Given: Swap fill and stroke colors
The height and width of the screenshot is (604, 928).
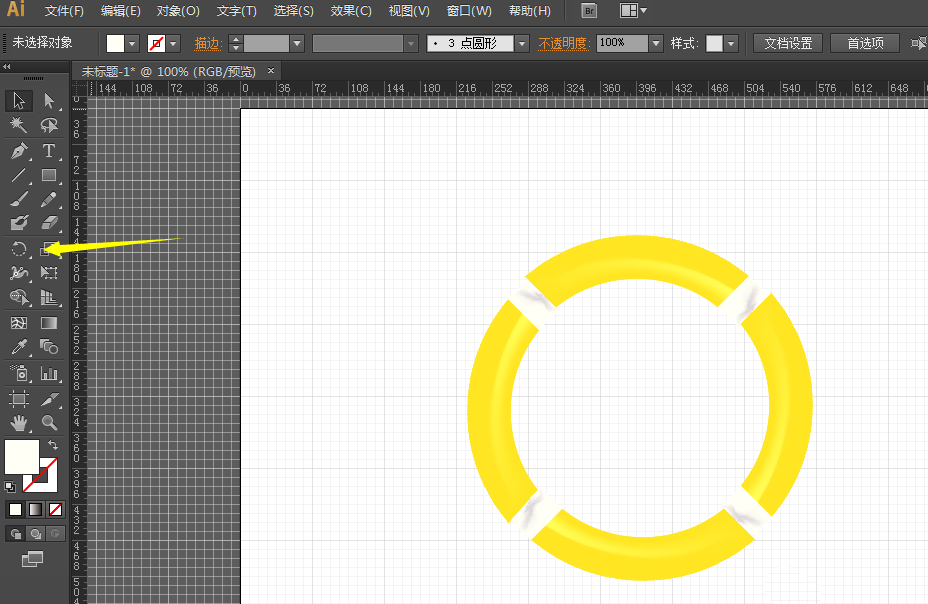Looking at the screenshot, I should point(53,445).
